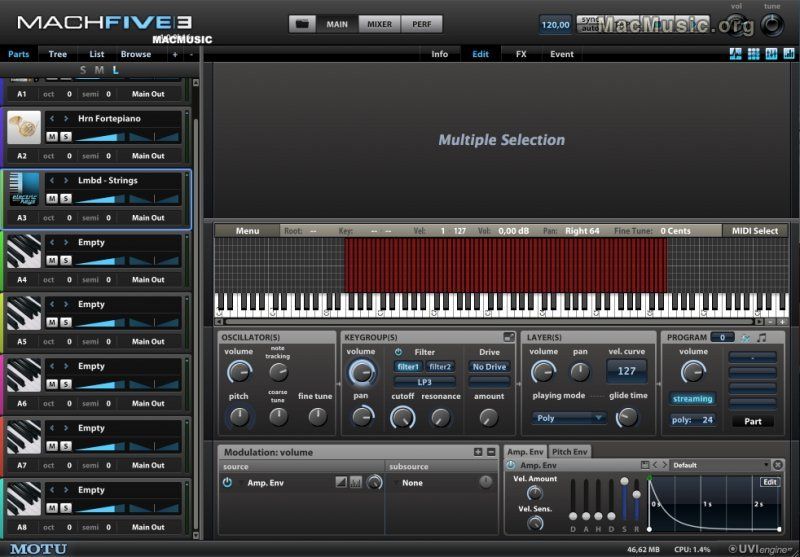
Task: Open the FX tab
Action: click(x=521, y=54)
